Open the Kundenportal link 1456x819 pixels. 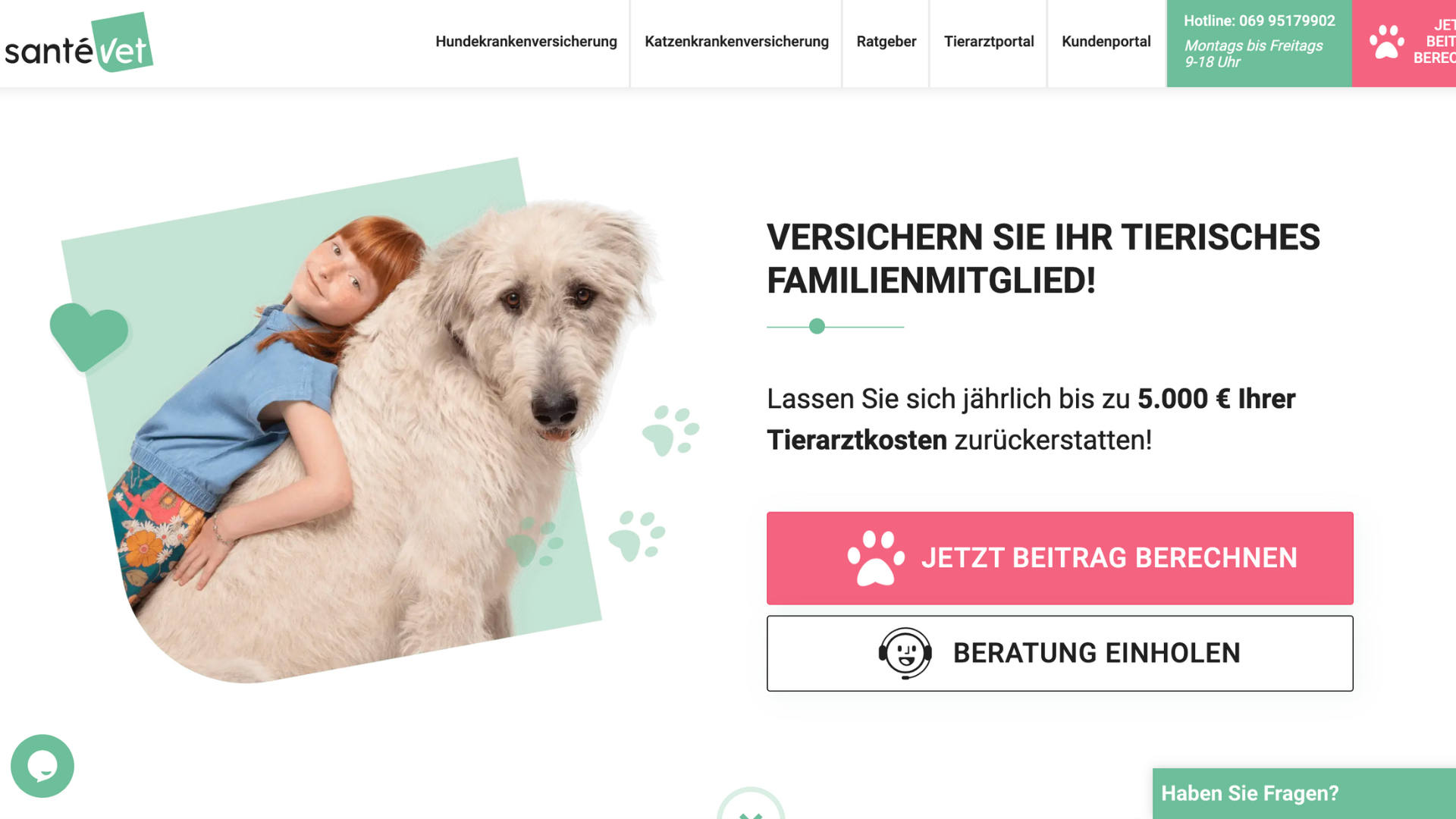1106,42
